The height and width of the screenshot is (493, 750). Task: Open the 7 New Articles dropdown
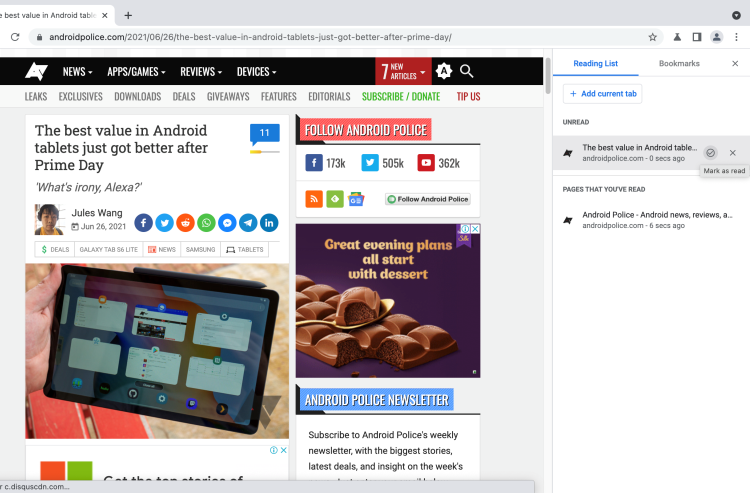click(403, 72)
